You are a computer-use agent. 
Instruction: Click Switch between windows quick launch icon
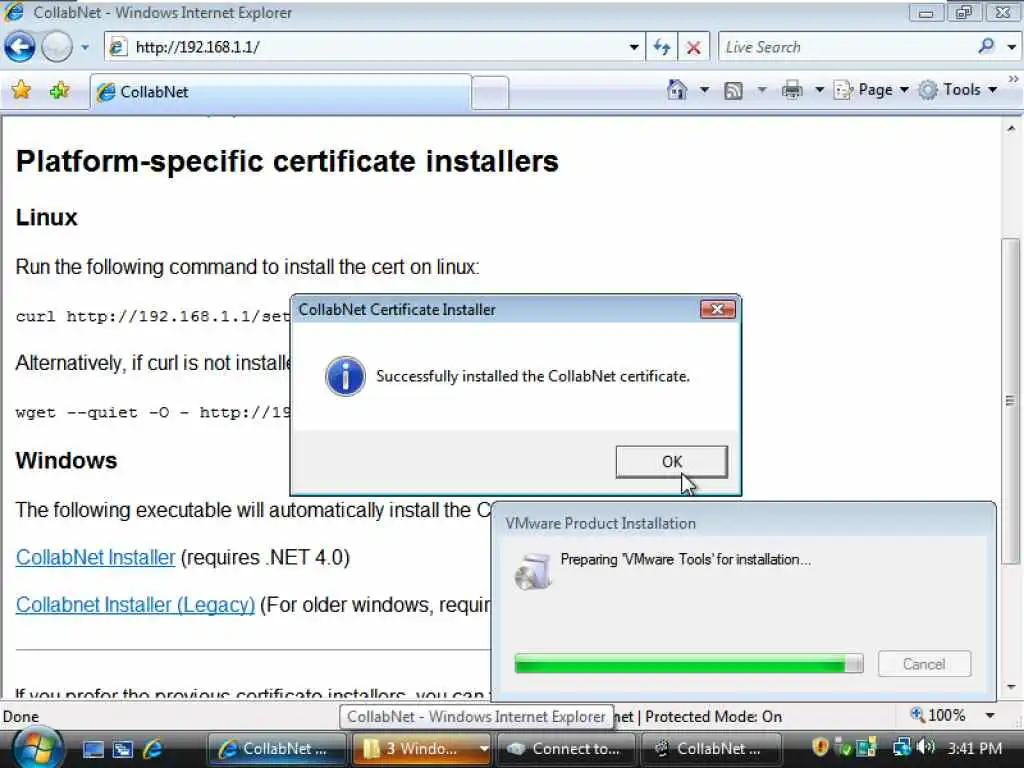click(x=123, y=749)
